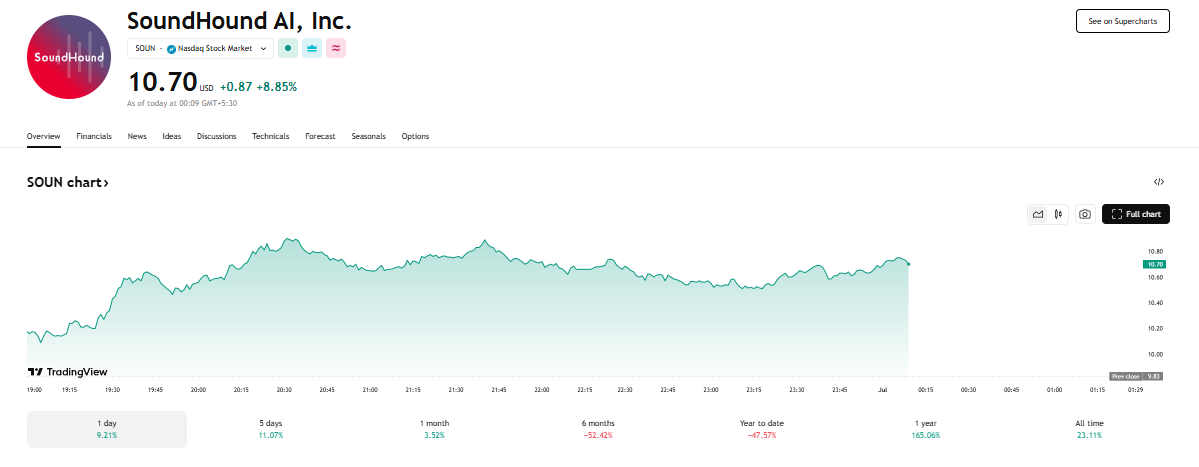Switch to the Financials tab
The width and height of the screenshot is (1199, 467).
[x=94, y=136]
